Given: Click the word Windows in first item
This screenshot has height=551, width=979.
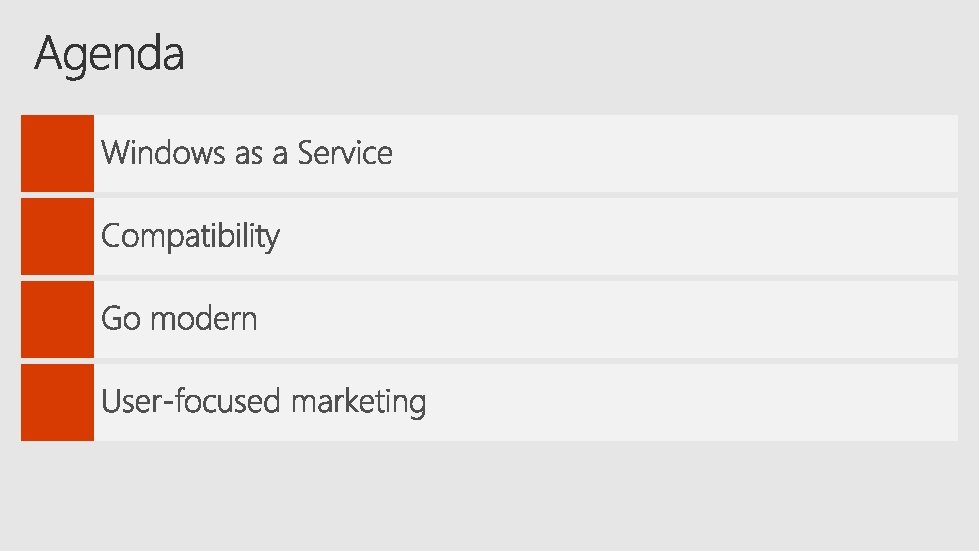Looking at the screenshot, I should click(163, 153).
